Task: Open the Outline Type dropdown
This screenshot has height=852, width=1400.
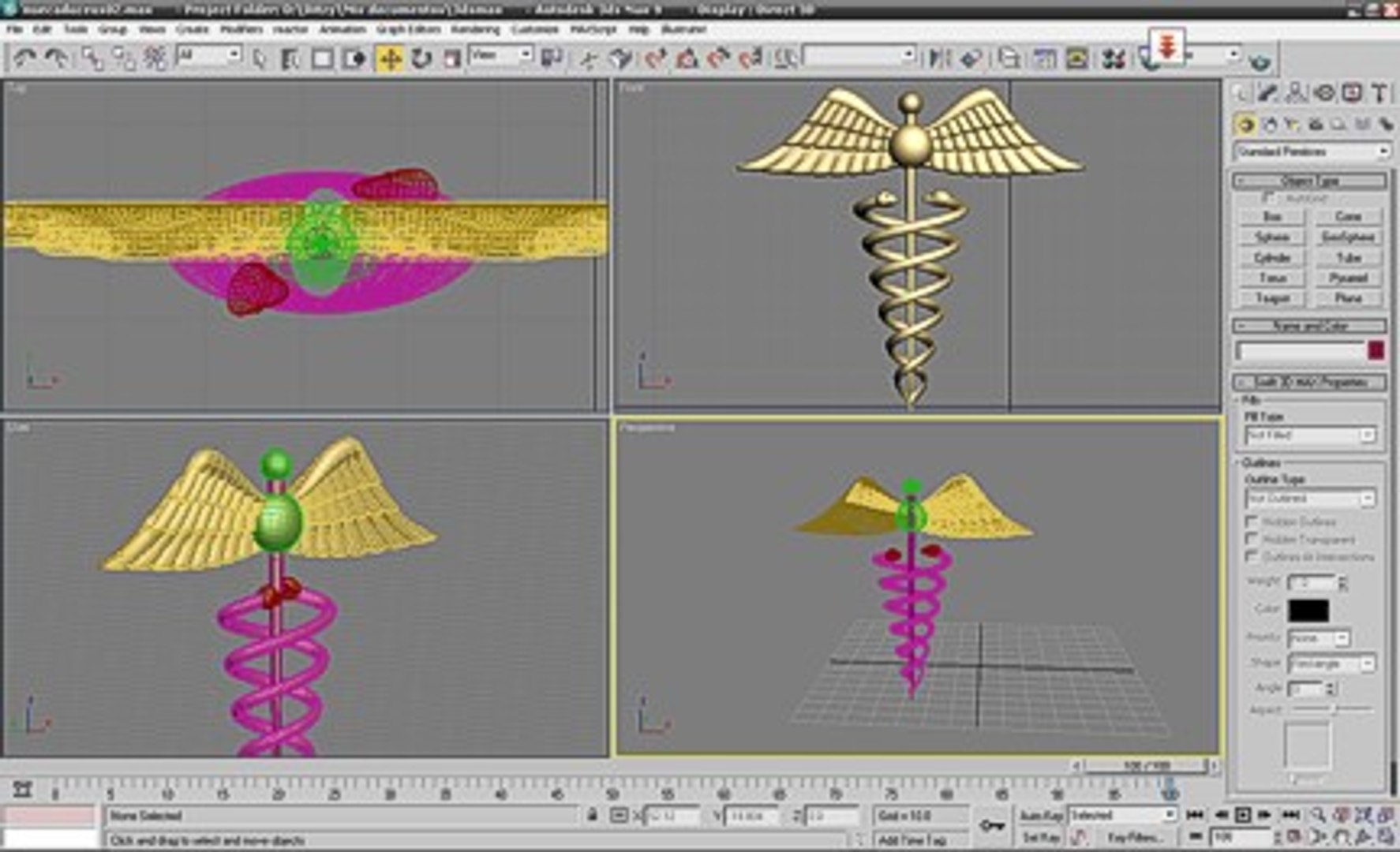Action: click(x=1310, y=499)
